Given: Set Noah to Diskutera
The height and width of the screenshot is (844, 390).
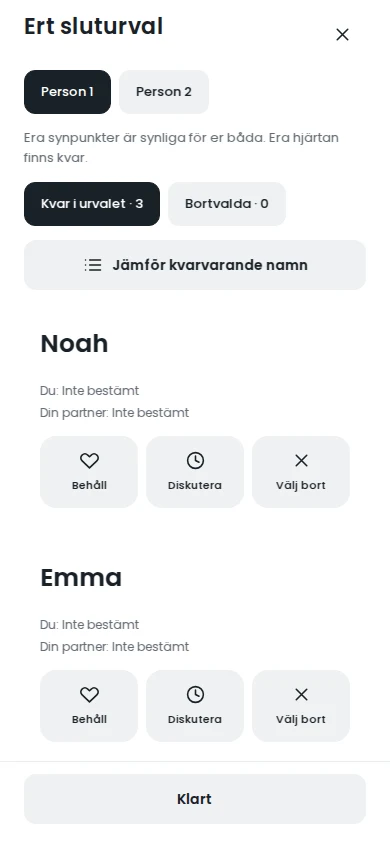Looking at the screenshot, I should pos(195,472).
